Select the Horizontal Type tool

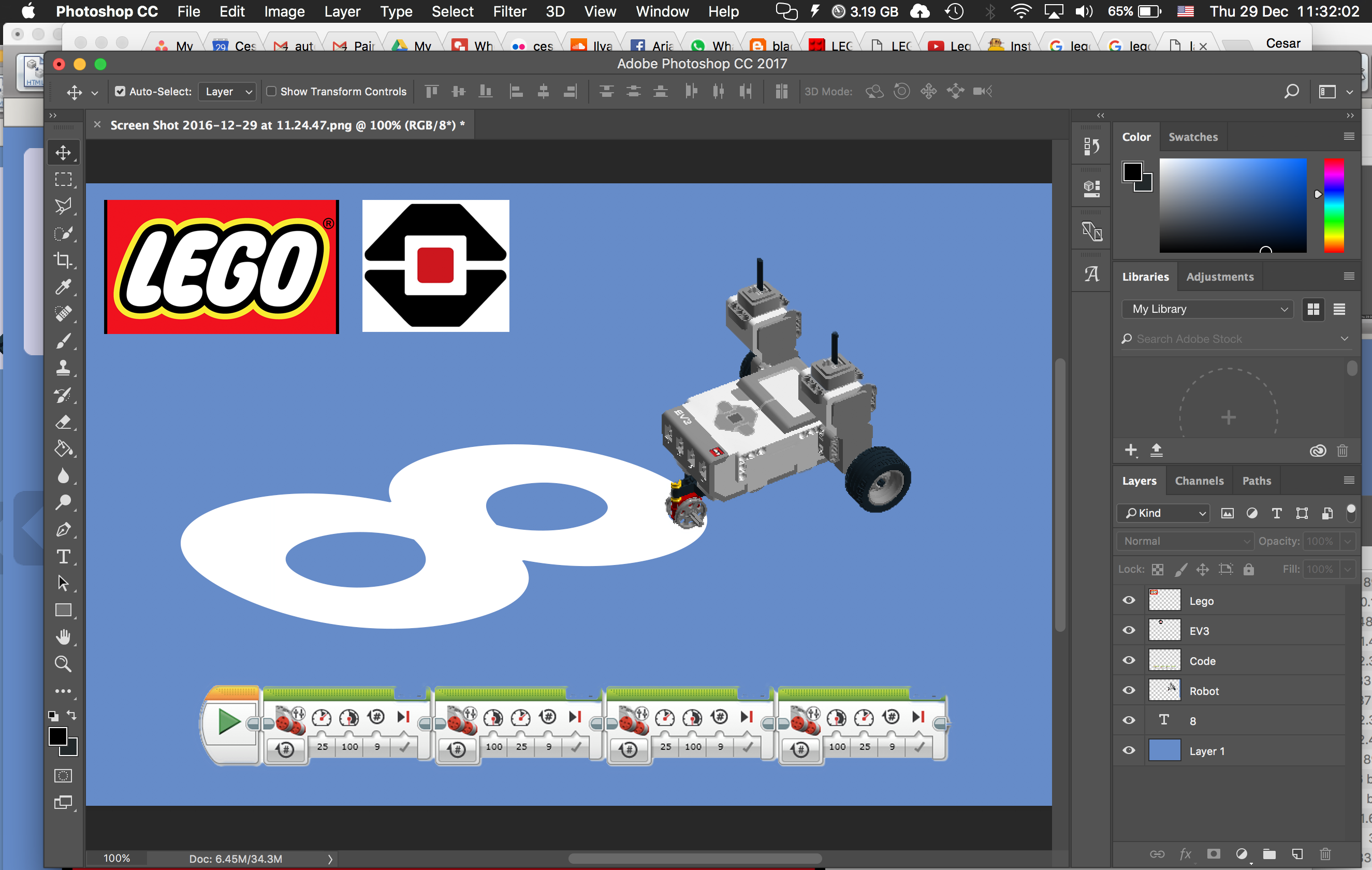pyautogui.click(x=63, y=557)
